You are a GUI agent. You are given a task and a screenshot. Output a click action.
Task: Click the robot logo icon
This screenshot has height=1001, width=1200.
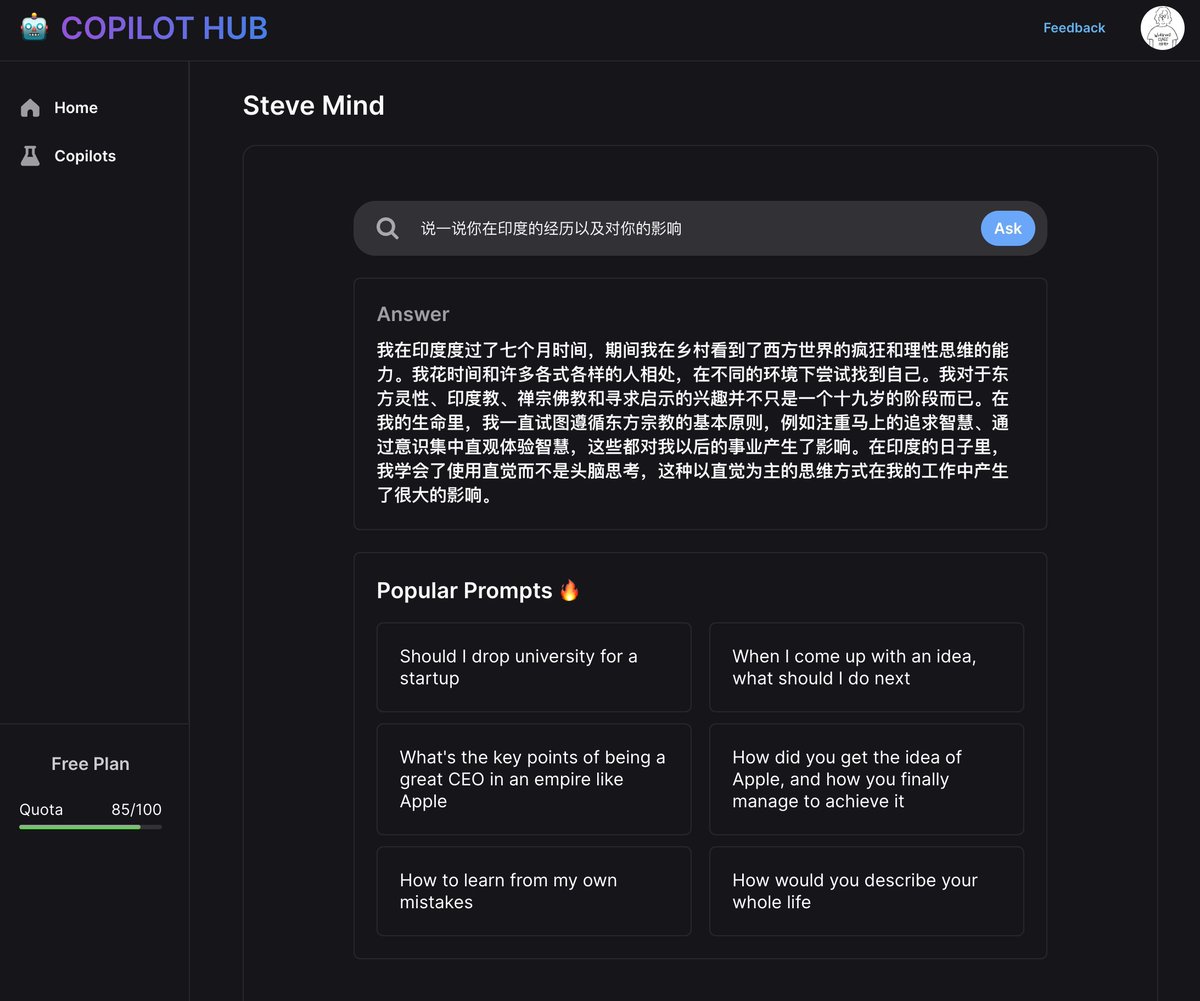coord(34,27)
